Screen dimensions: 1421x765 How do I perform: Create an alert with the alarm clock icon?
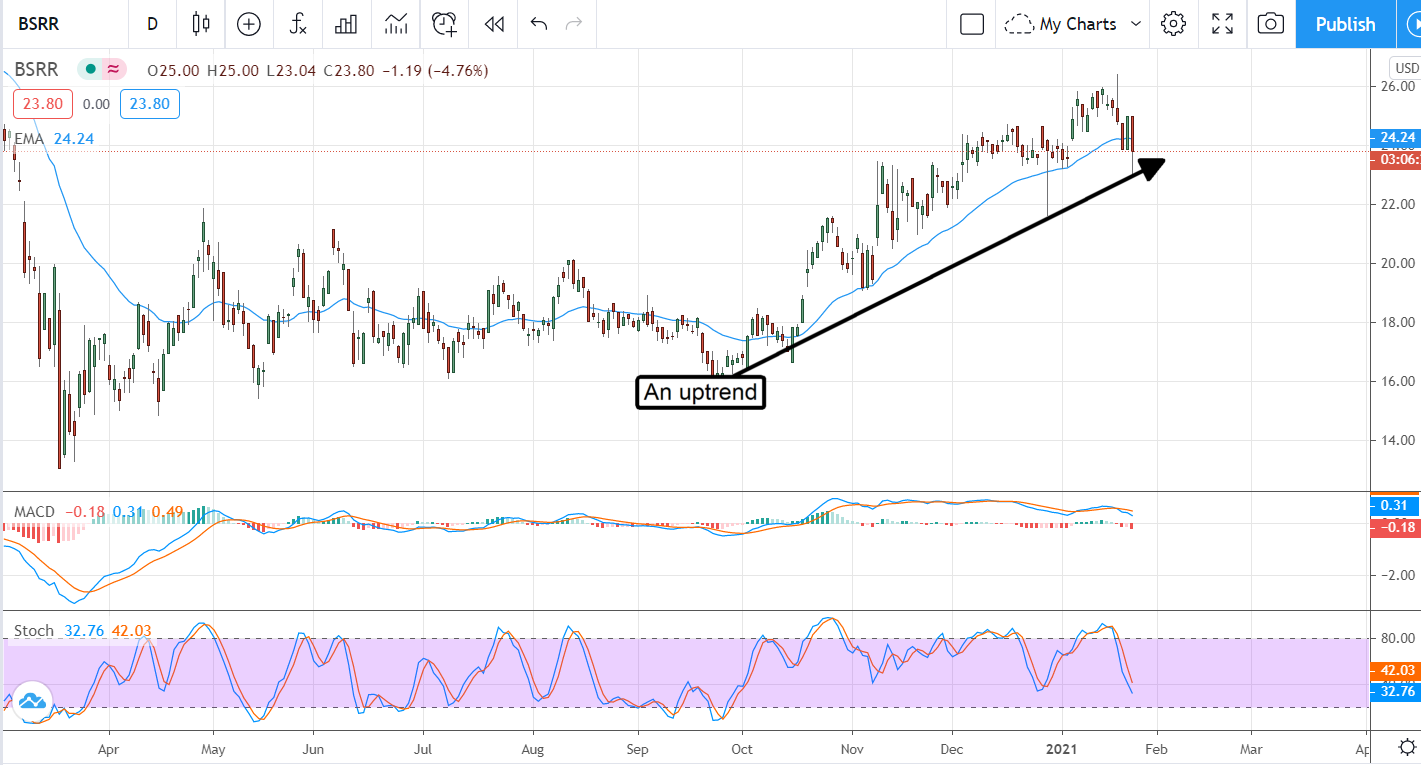(x=444, y=24)
